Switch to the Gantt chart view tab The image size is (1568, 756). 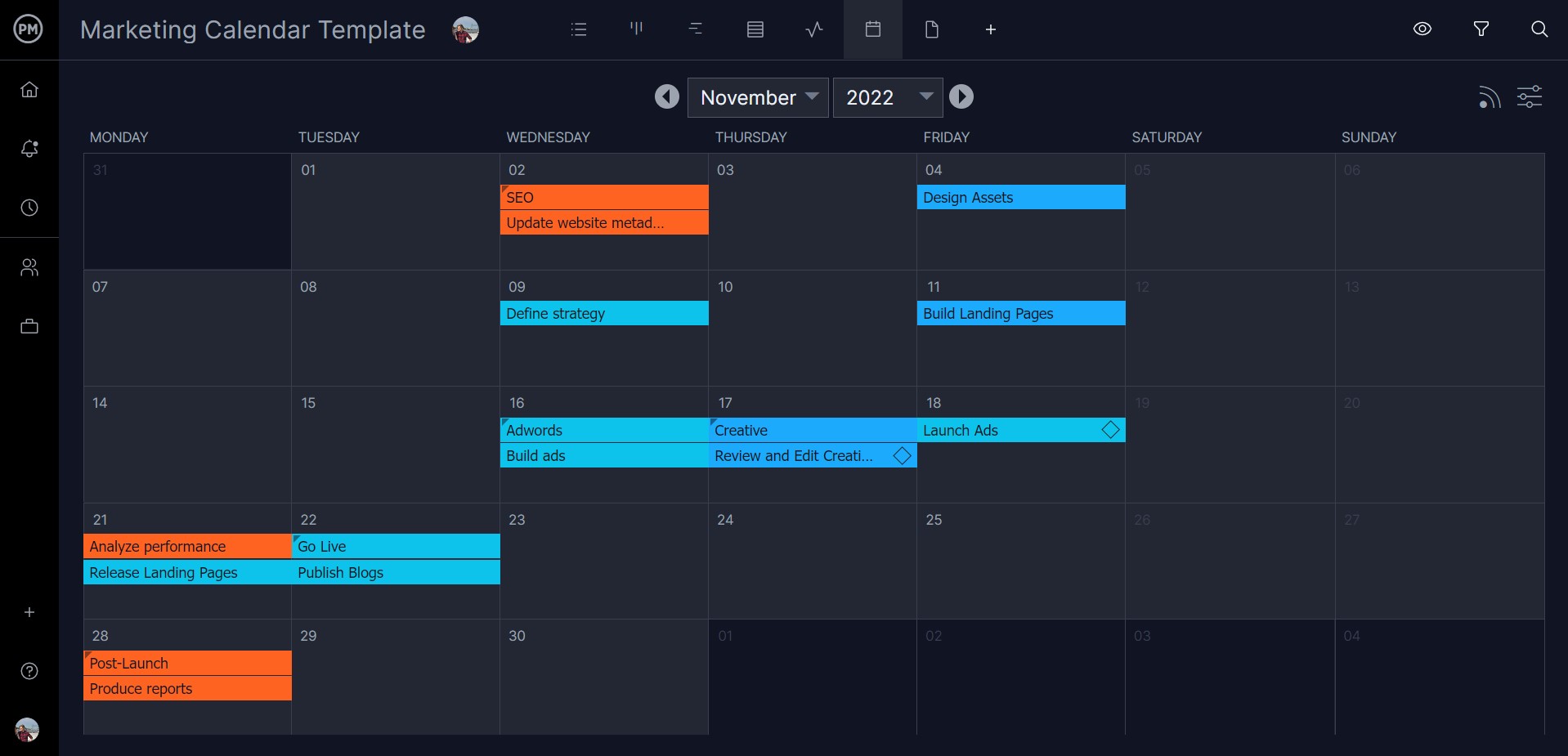click(696, 29)
